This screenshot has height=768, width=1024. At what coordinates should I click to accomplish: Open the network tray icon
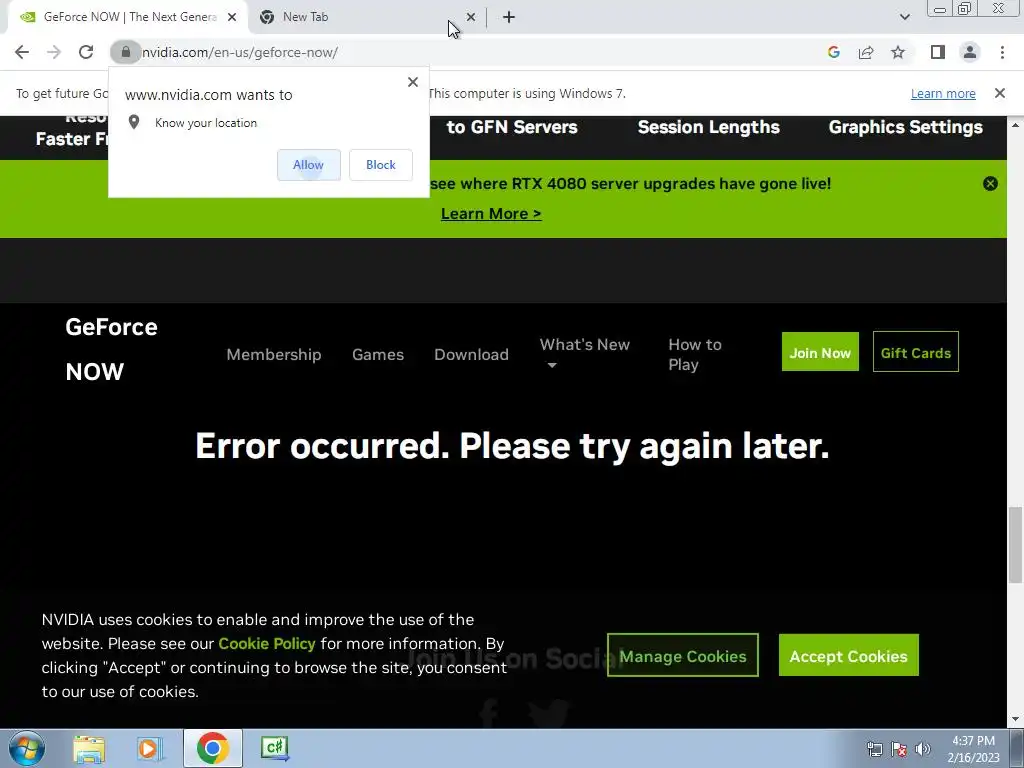[x=874, y=749]
